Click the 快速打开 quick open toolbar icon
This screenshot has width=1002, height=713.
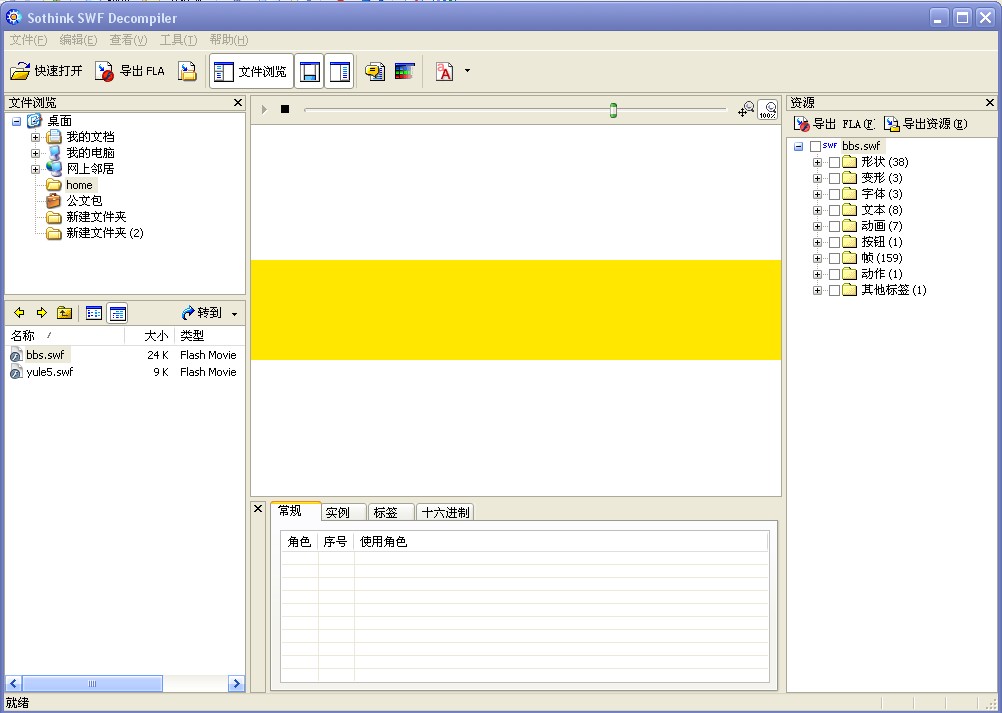point(46,71)
